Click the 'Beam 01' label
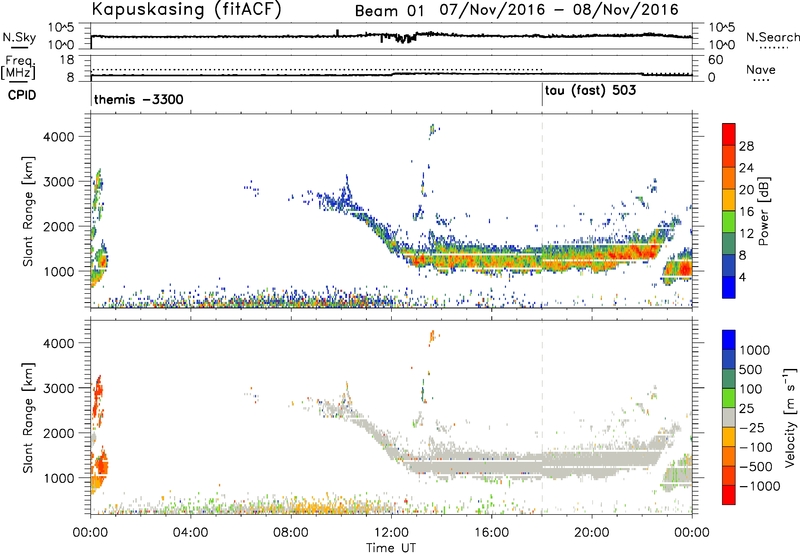800x554 pixels. tap(389, 11)
